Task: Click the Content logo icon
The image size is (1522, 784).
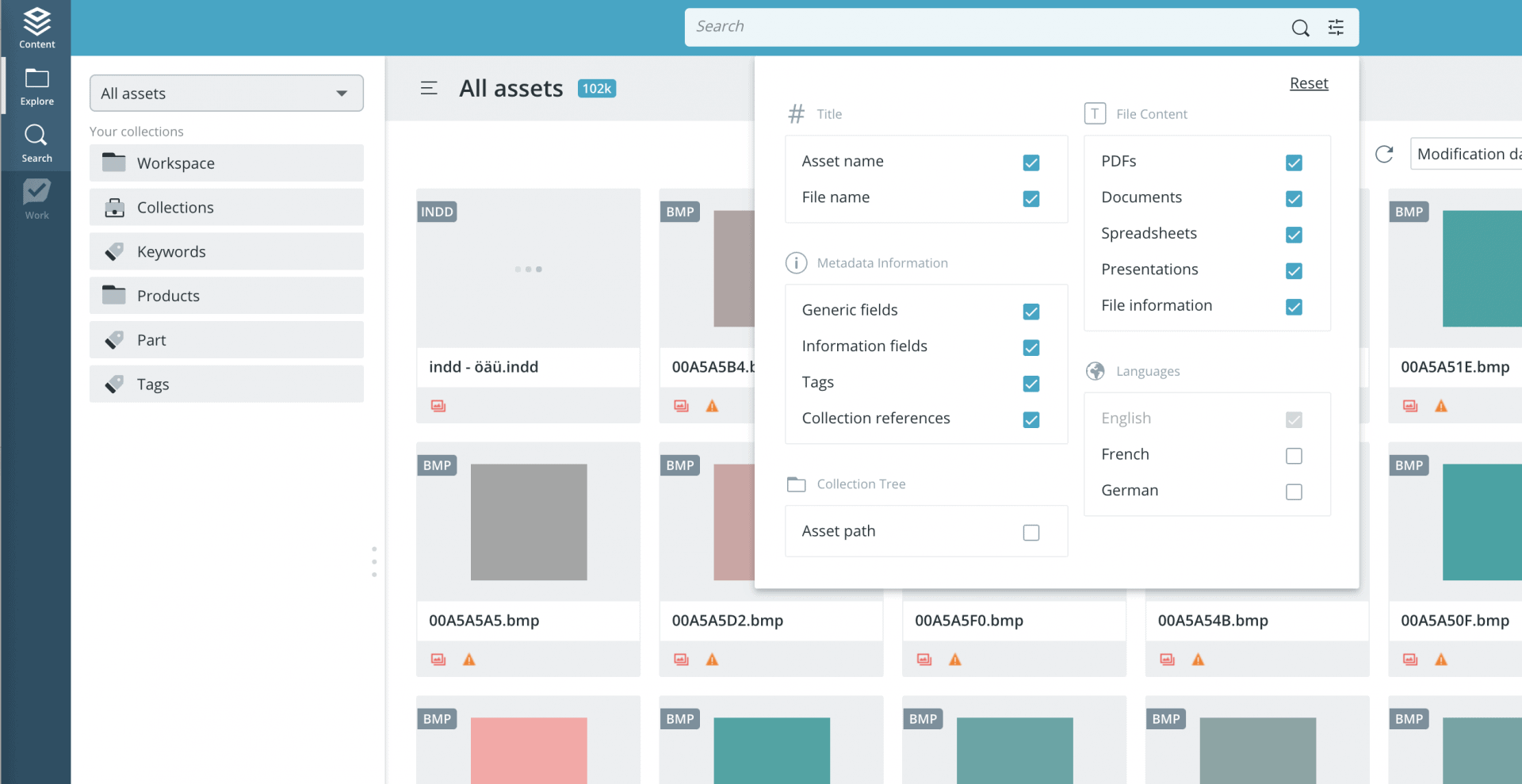Action: tap(36, 21)
